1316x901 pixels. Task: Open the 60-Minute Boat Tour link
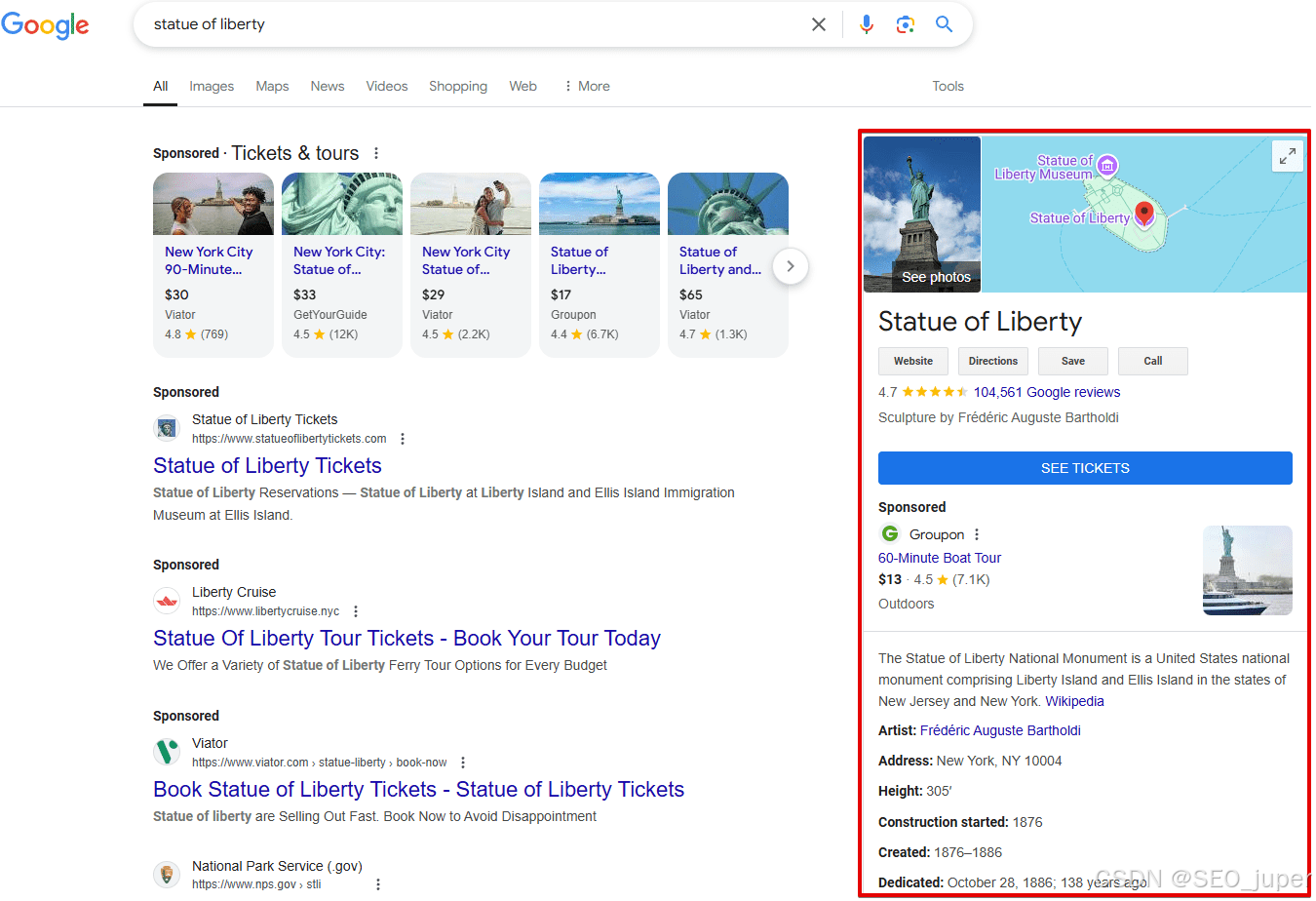[940, 558]
